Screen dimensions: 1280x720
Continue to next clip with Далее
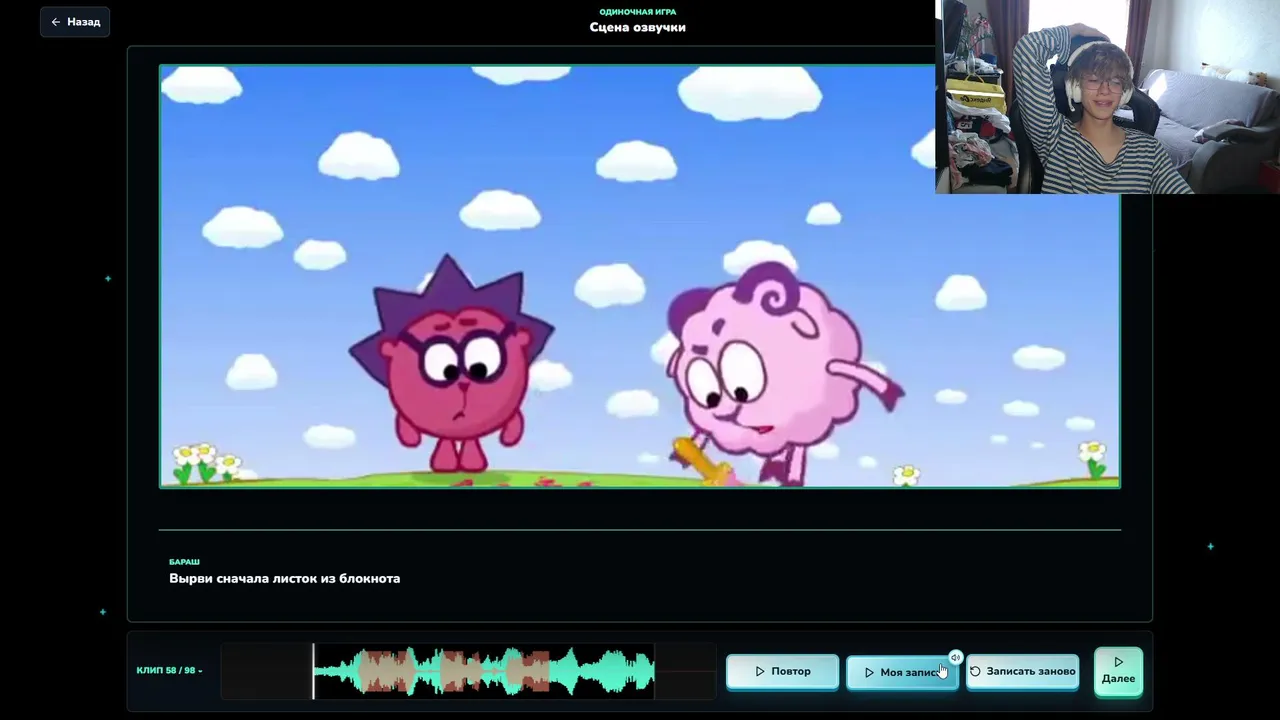click(1118, 671)
